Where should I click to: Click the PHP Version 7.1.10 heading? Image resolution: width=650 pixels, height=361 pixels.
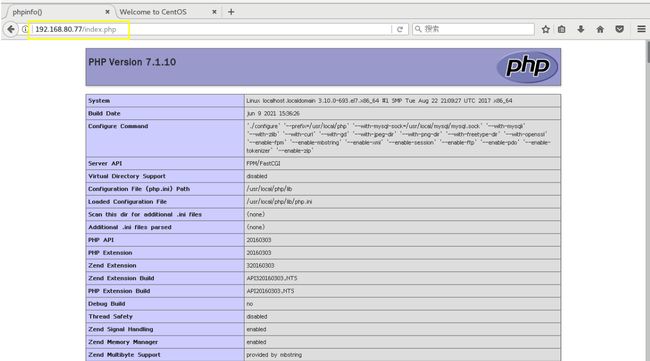132,62
